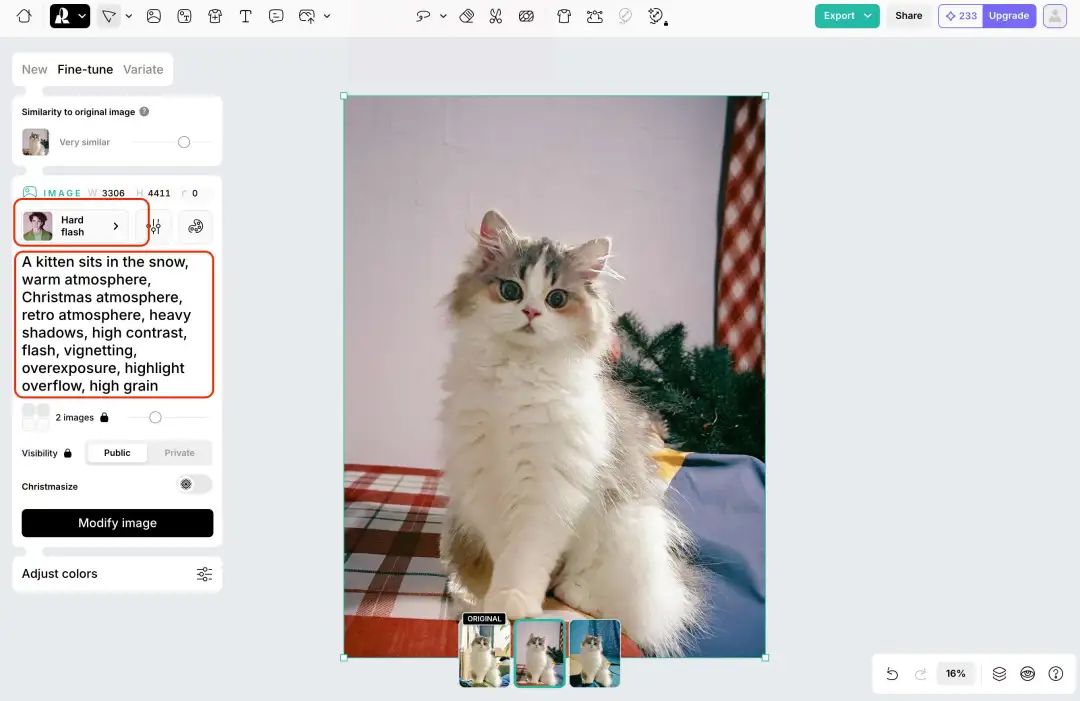The width and height of the screenshot is (1080, 701).
Task: View the 233 credits balance
Action: [x=961, y=16]
